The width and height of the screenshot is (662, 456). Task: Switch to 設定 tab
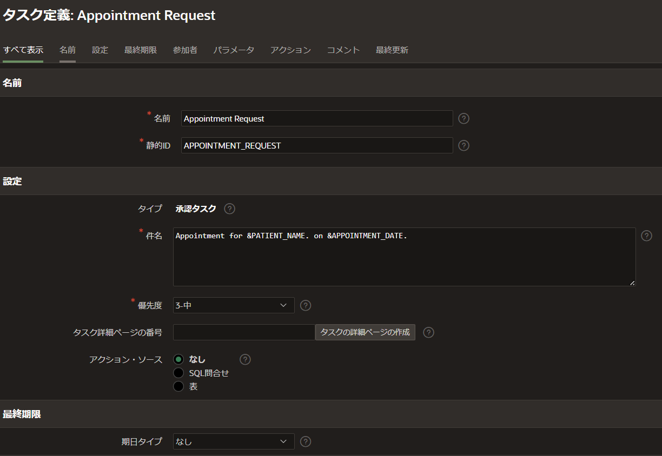point(100,50)
